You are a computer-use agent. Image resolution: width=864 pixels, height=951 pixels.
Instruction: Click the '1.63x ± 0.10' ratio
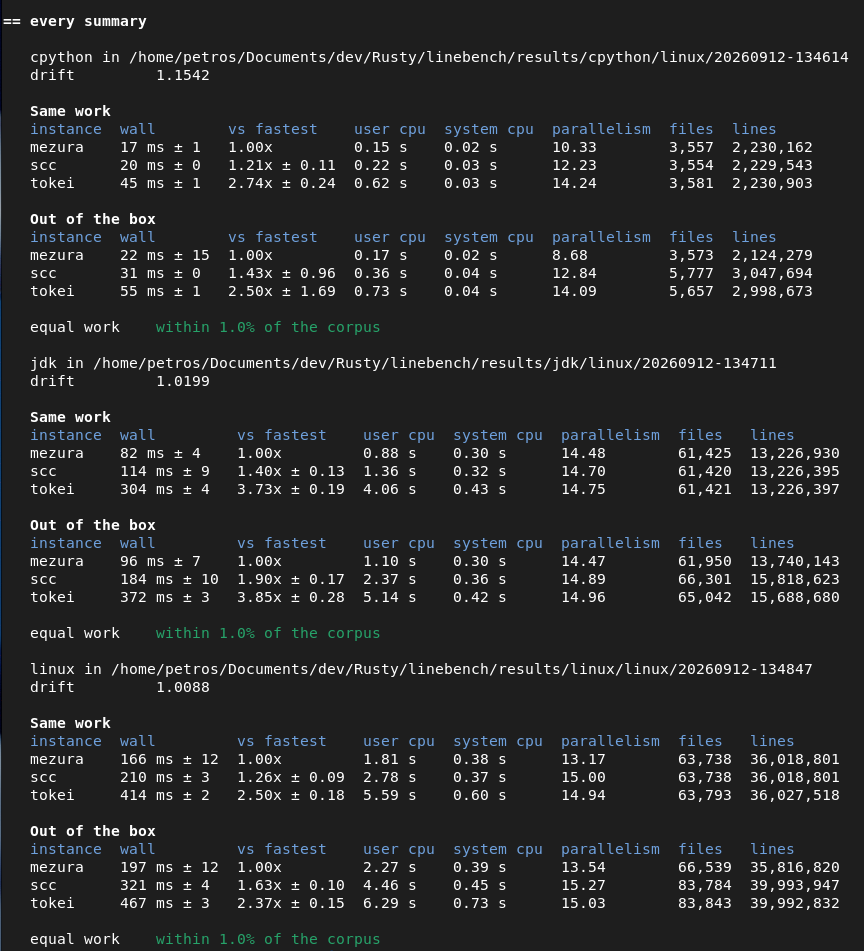(290, 885)
